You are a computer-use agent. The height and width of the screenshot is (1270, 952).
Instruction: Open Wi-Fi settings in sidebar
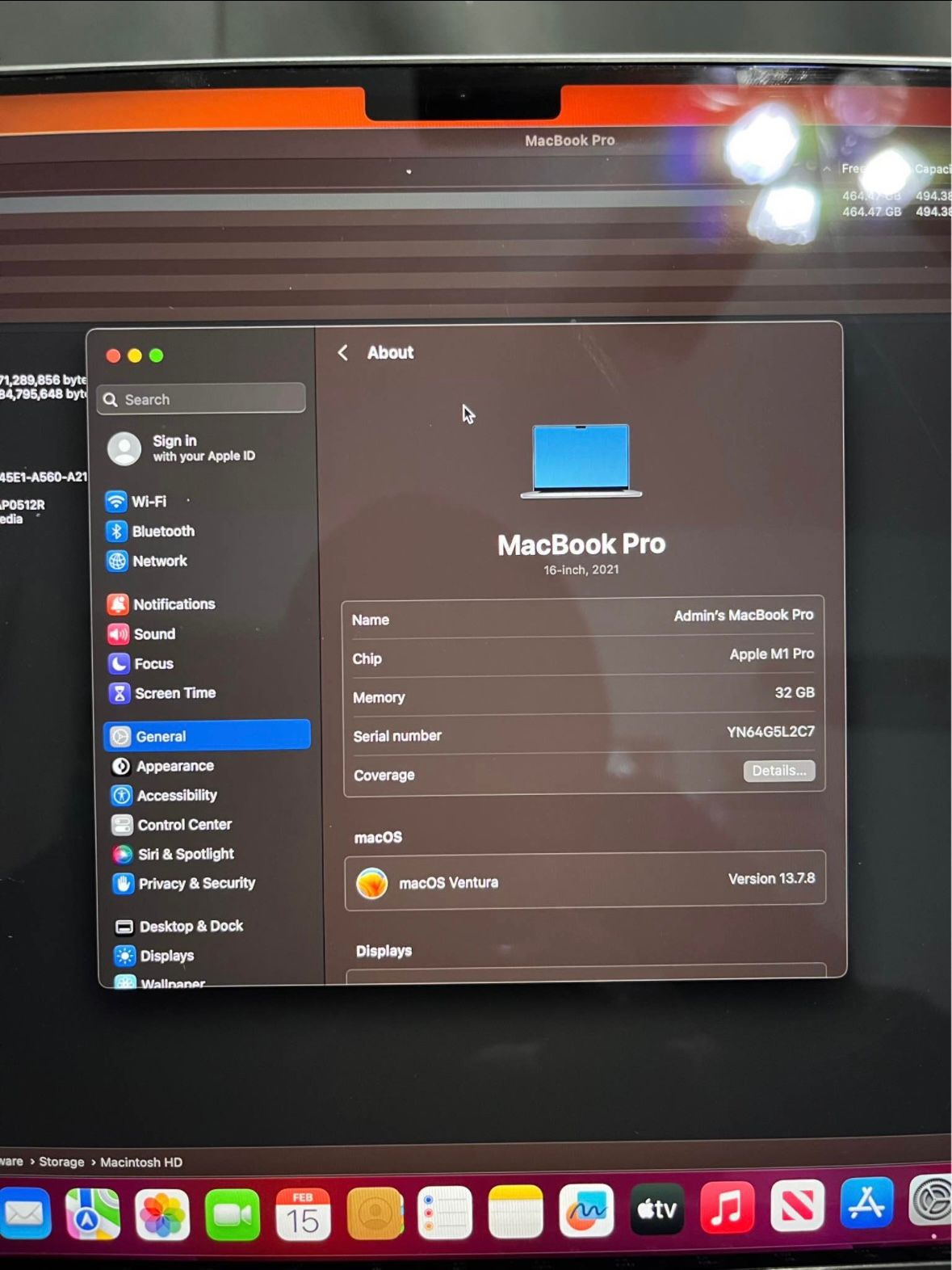tap(137, 502)
